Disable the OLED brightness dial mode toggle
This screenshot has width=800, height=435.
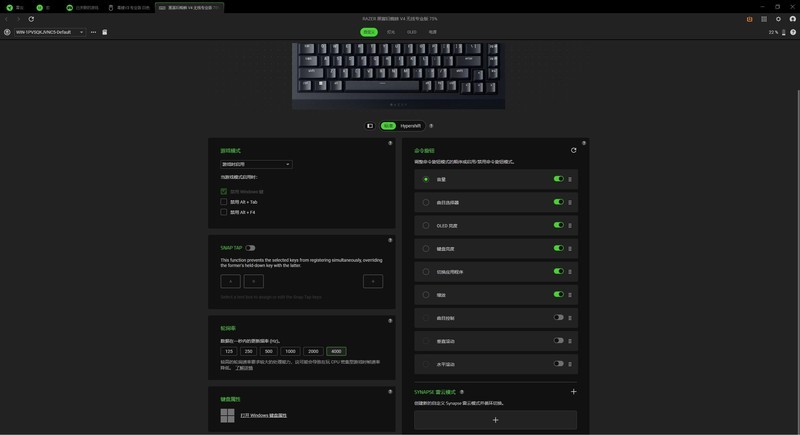pyautogui.click(x=559, y=225)
